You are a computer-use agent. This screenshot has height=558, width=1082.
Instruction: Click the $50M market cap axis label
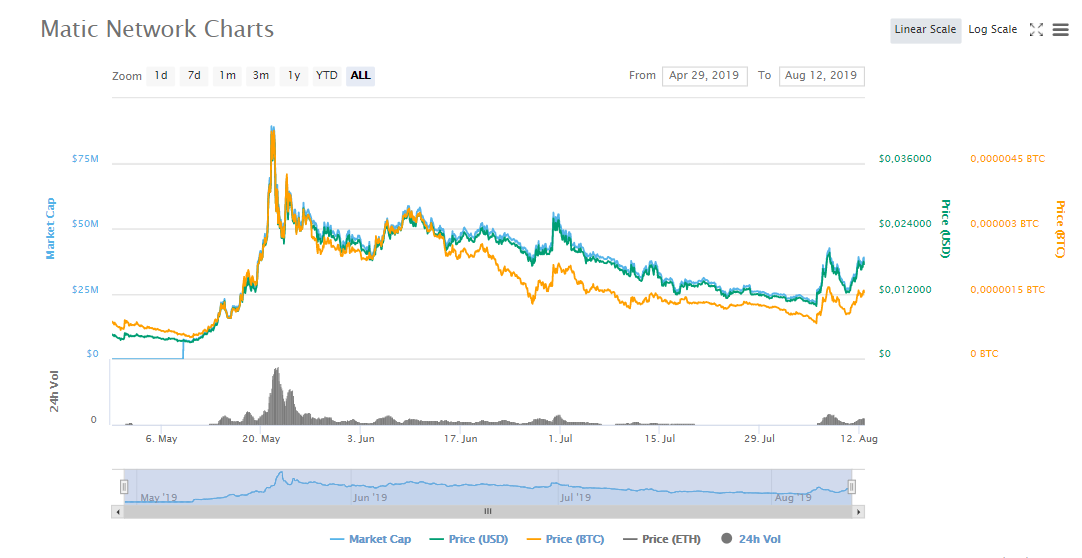click(x=85, y=224)
